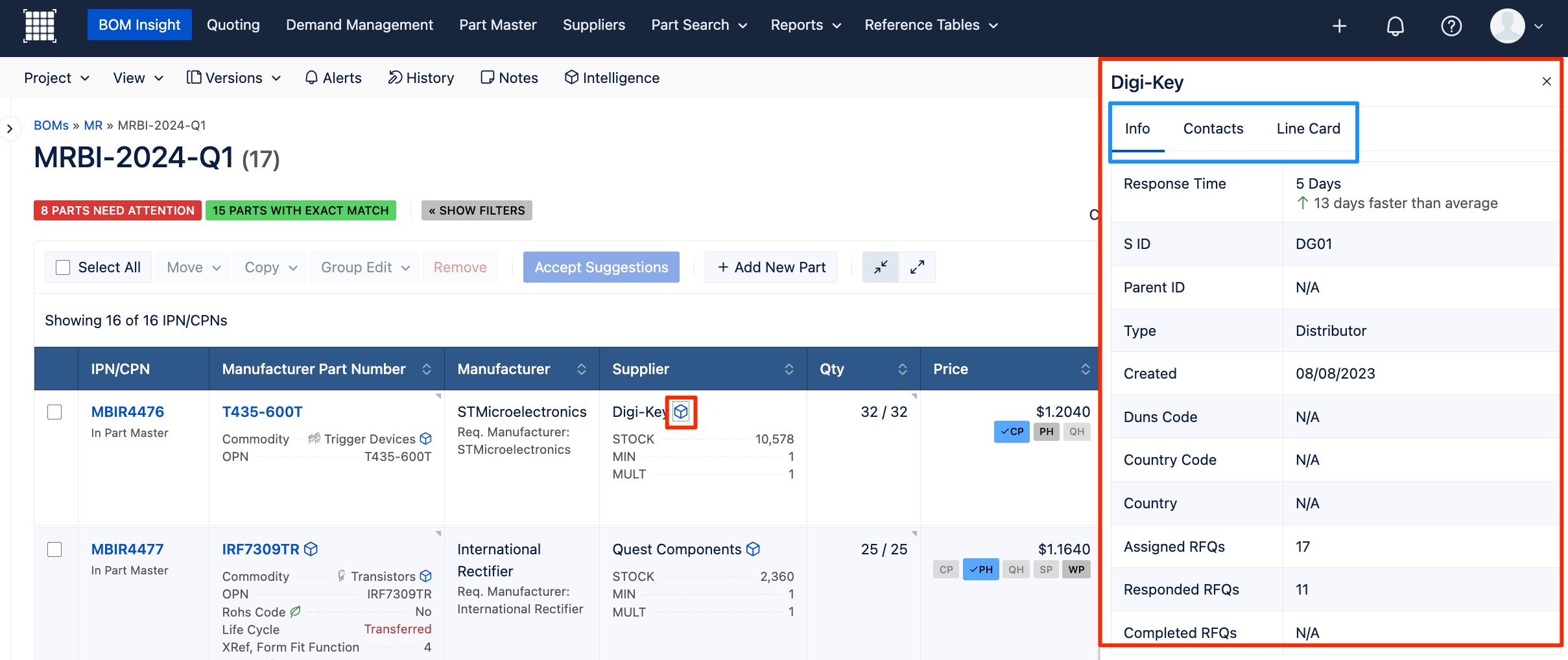Open the user account dropdown arrow

(1539, 26)
